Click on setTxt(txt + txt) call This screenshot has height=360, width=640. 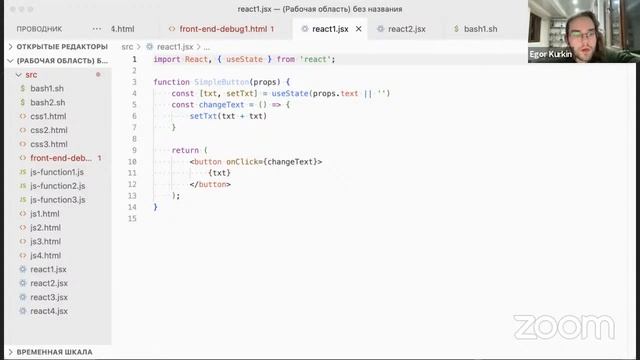pyautogui.click(x=228, y=116)
